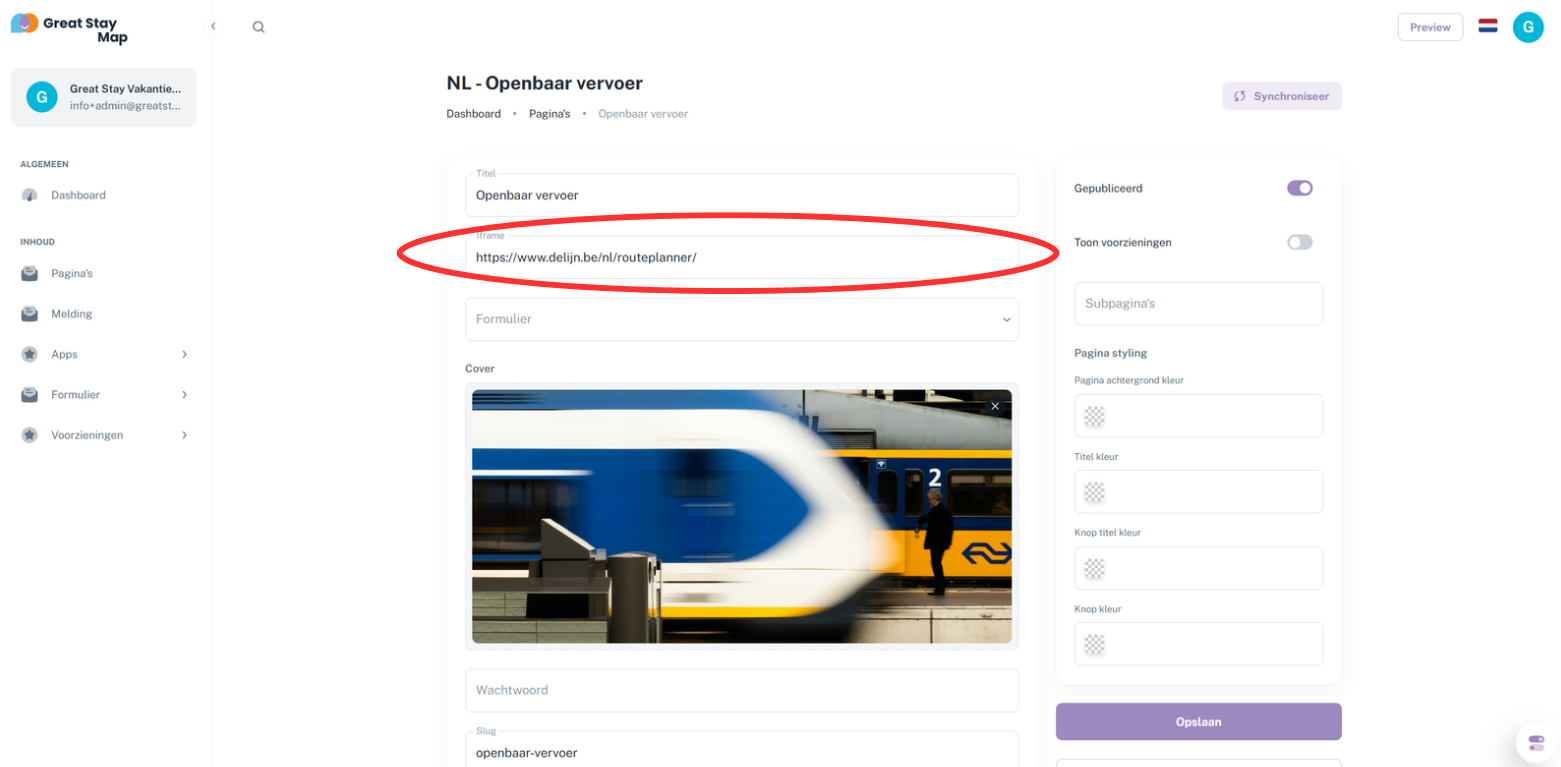Remove cover image with the X icon

pos(995,406)
